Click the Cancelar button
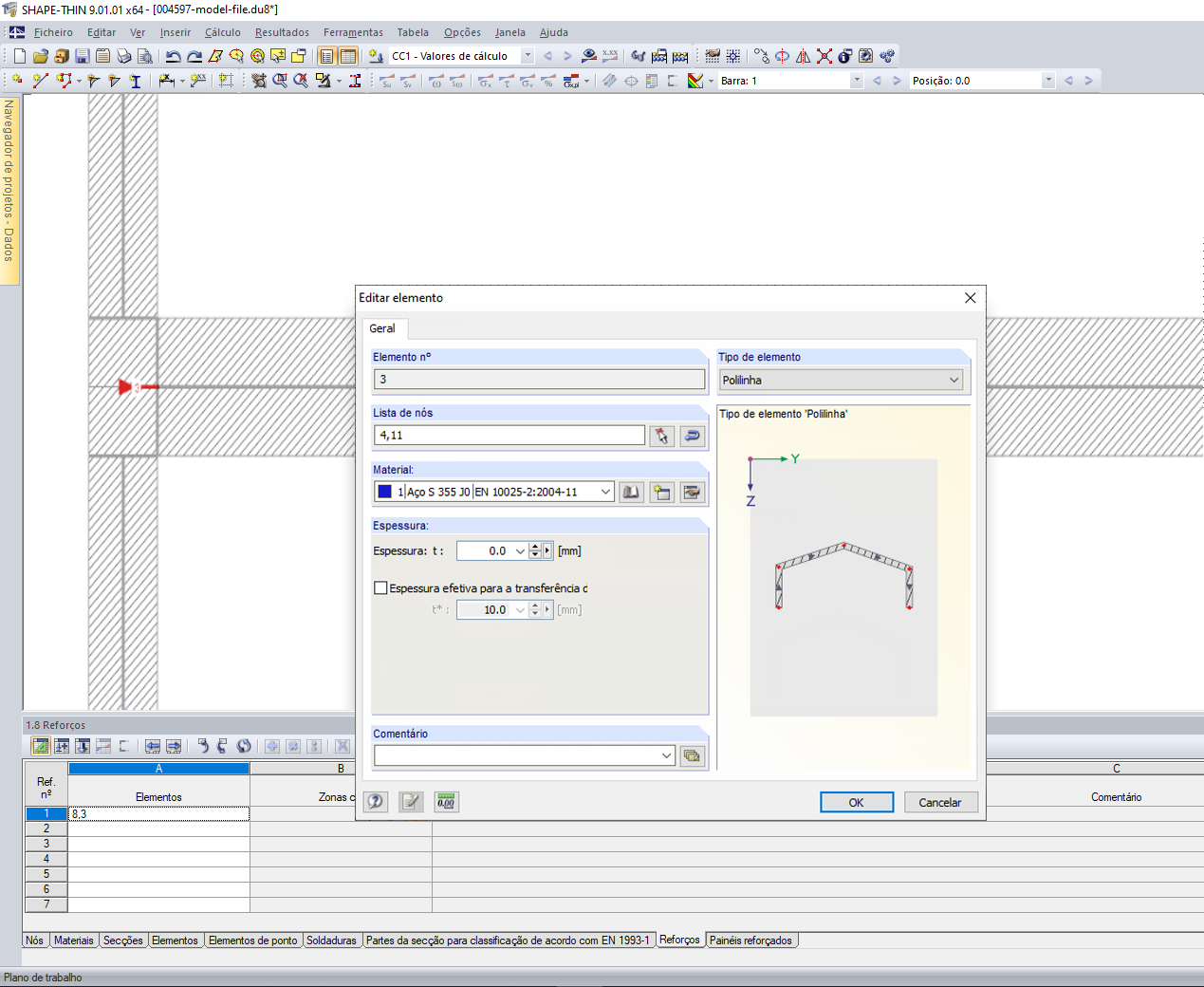The height and width of the screenshot is (987, 1204). [x=940, y=802]
